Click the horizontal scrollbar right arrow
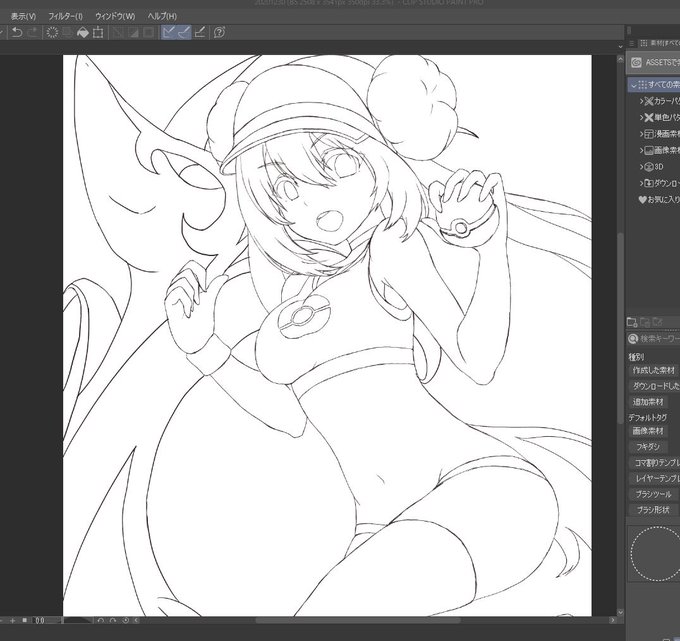Screen dimensions: 680x641 pyautogui.click(x=613, y=621)
